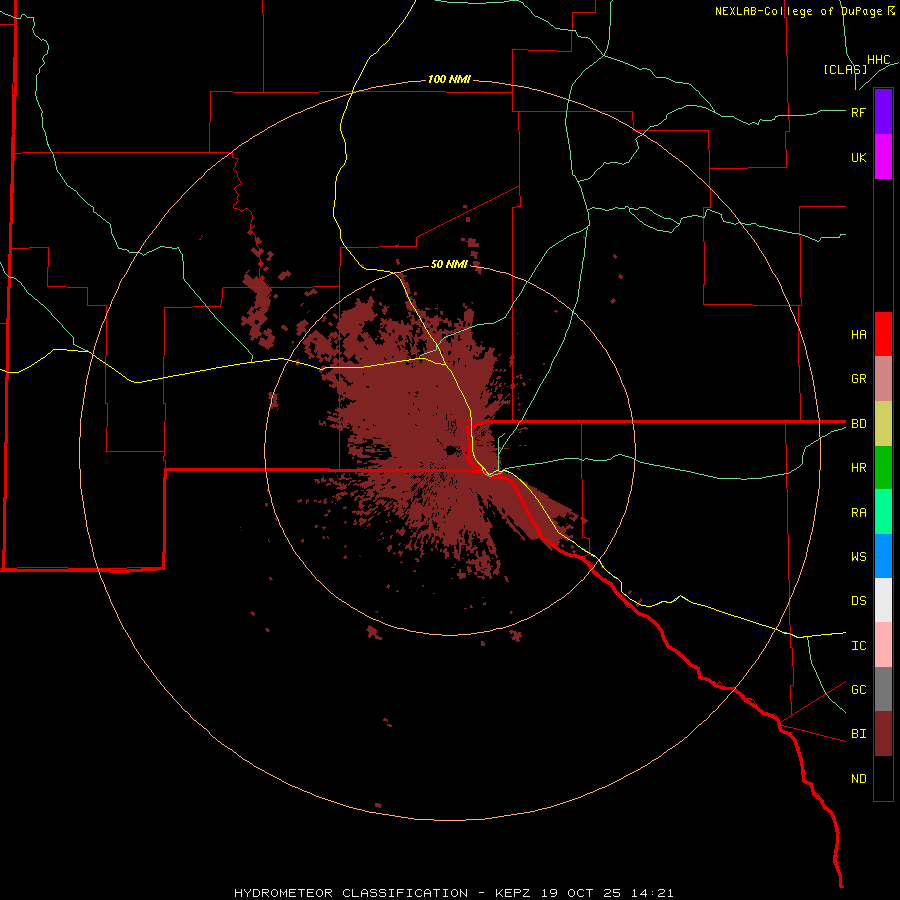The width and height of the screenshot is (900, 900).
Task: Click the HA red legend swatch
Action: point(883,334)
